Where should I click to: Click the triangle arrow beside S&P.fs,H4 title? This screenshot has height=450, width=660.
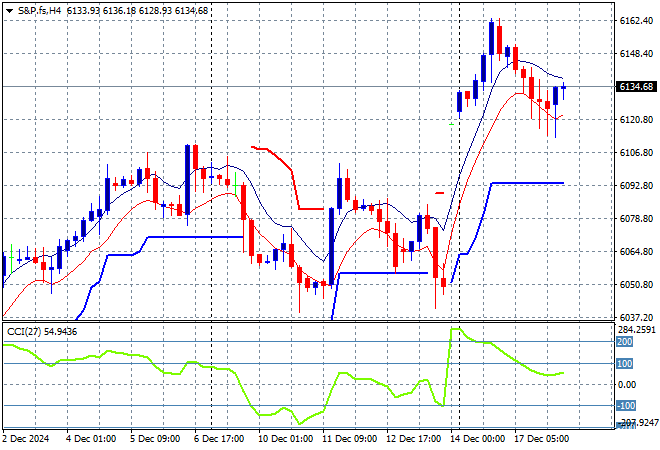pos(9,10)
